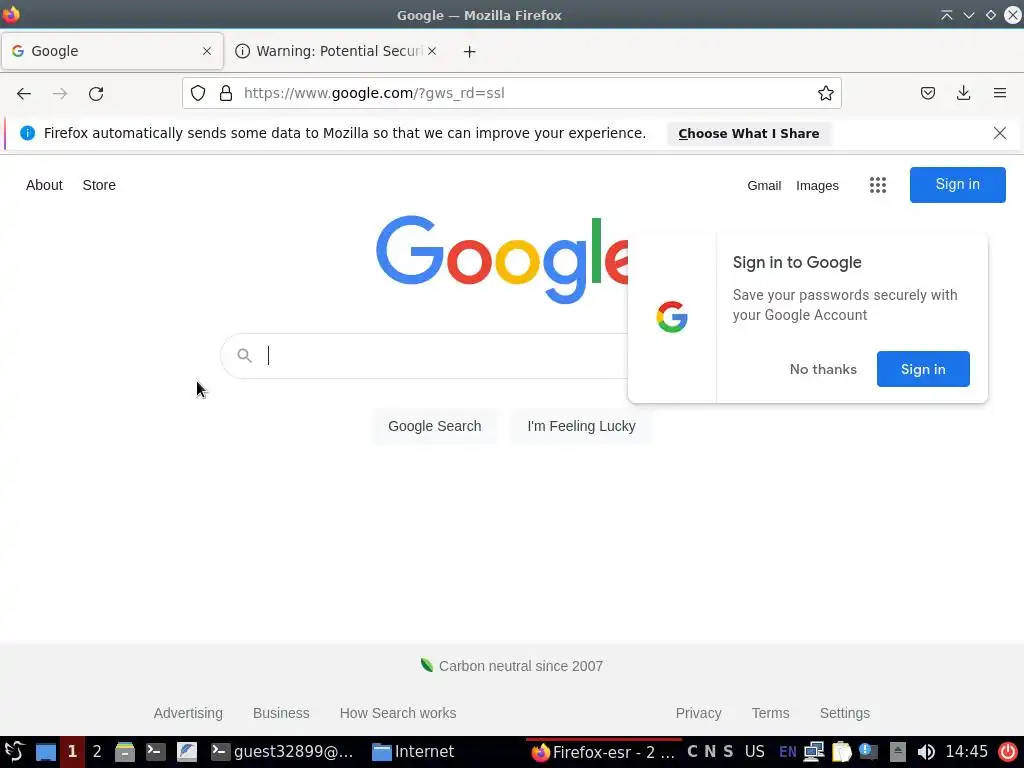Dismiss the Firefox data sharing notification bar
Image resolution: width=1024 pixels, height=768 pixels.
(x=999, y=133)
